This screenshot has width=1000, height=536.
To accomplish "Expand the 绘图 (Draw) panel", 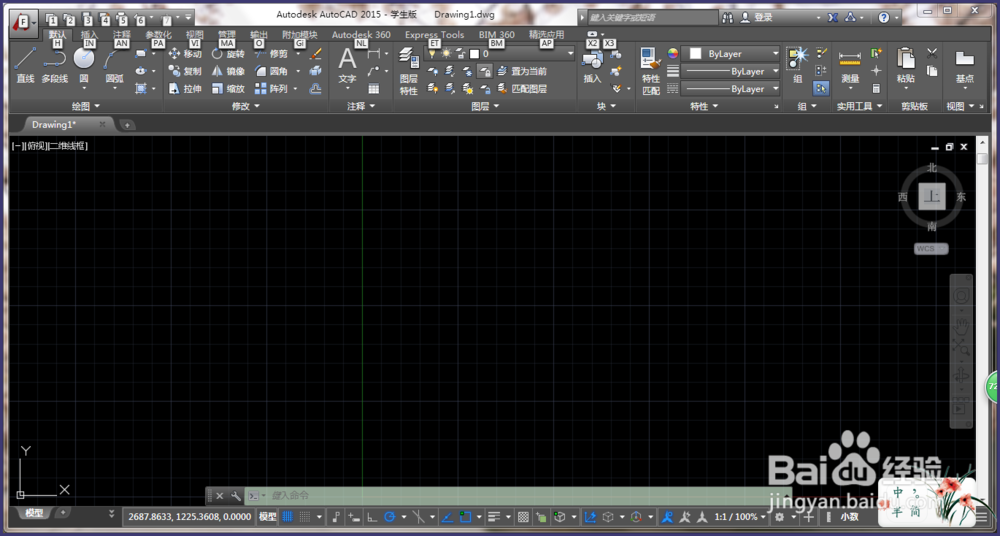I will 86,107.
